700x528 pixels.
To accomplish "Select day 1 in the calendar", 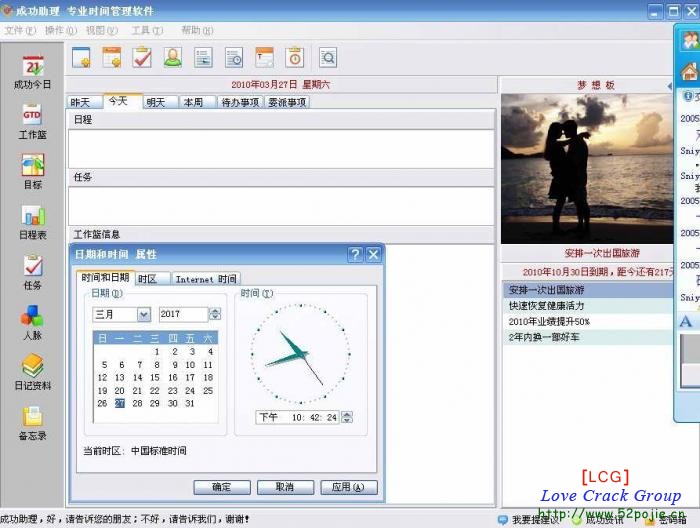I will 157,352.
